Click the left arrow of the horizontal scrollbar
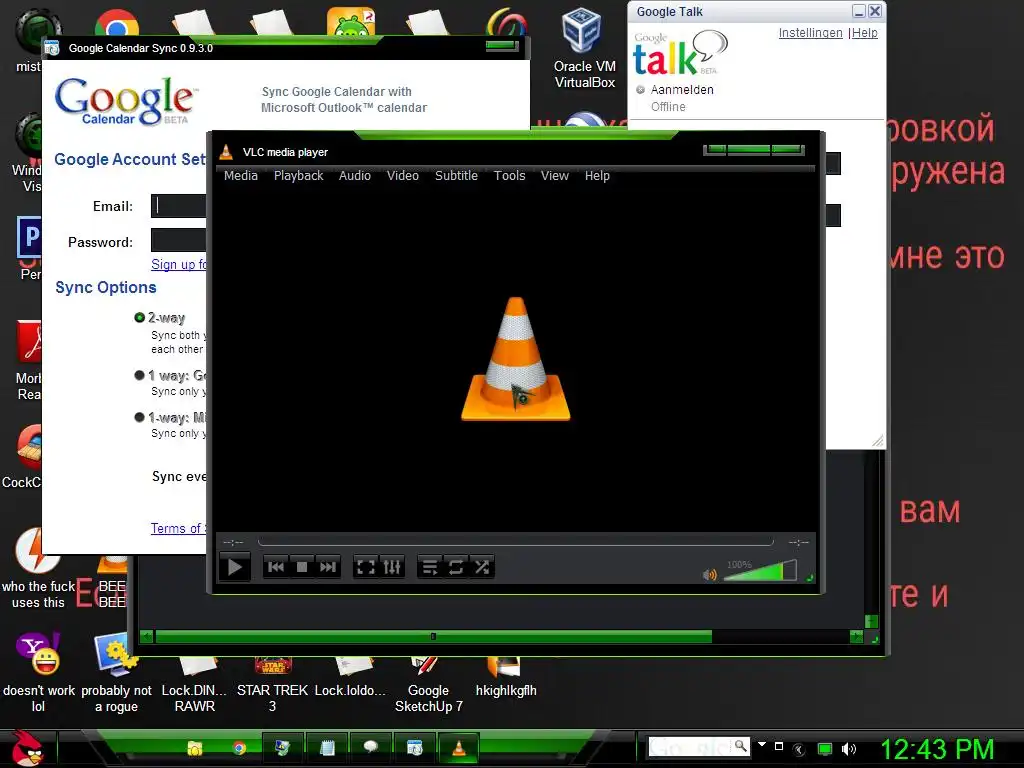Screen dimensions: 1024x768 tap(147, 636)
